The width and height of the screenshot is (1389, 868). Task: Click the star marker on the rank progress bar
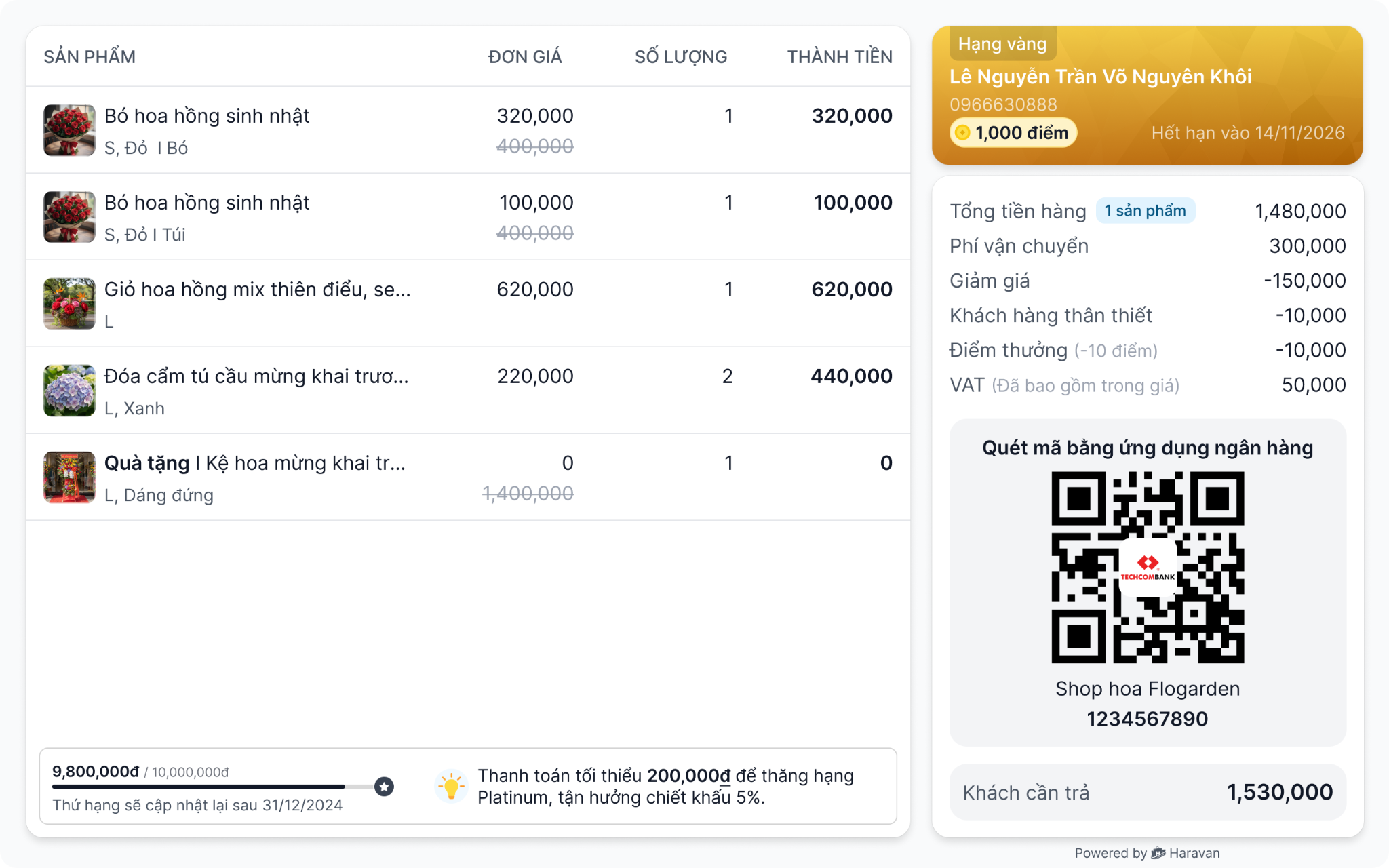pyautogui.click(x=385, y=787)
